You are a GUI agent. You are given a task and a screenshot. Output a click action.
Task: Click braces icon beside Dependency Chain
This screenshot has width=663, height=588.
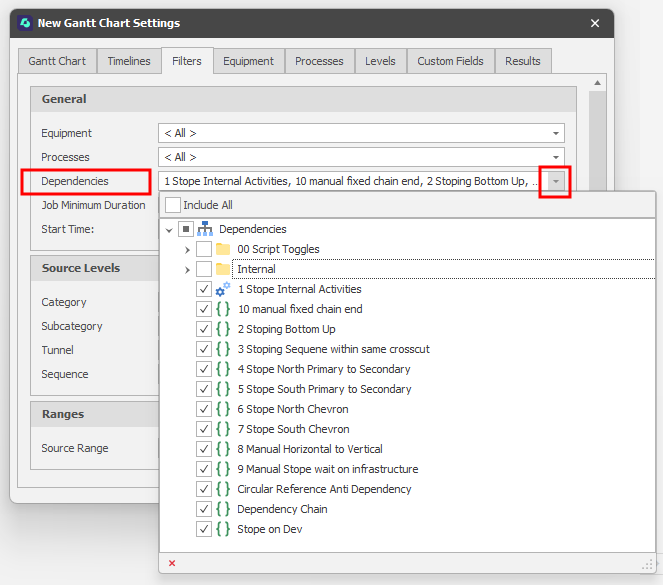coord(223,509)
